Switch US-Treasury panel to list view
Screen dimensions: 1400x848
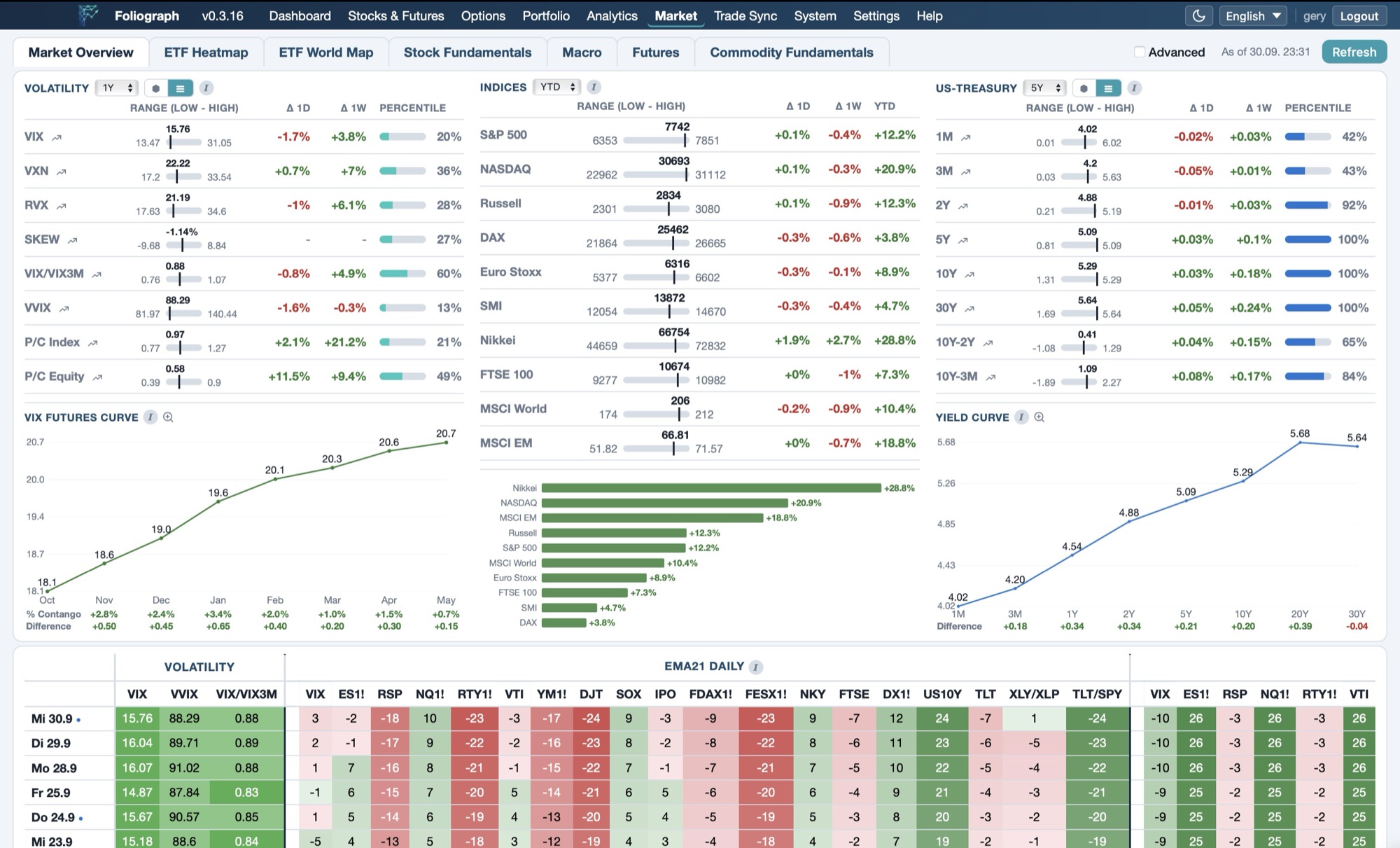tap(1108, 88)
